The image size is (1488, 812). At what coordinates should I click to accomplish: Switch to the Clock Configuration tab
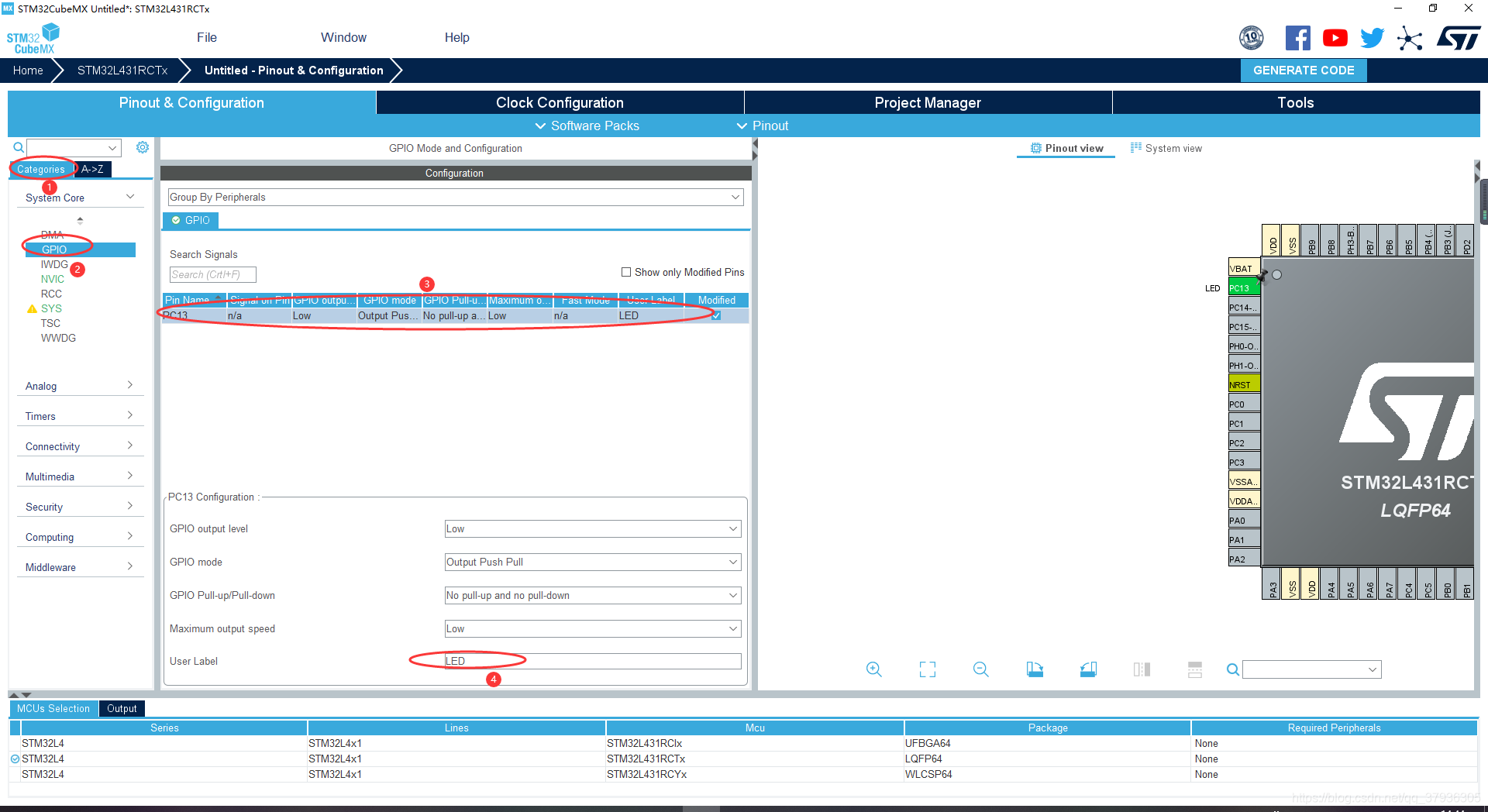pos(560,102)
